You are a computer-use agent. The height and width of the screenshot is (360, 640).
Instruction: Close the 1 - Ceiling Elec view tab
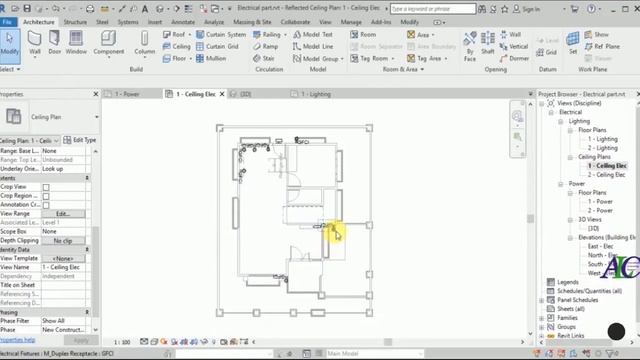click(x=222, y=94)
